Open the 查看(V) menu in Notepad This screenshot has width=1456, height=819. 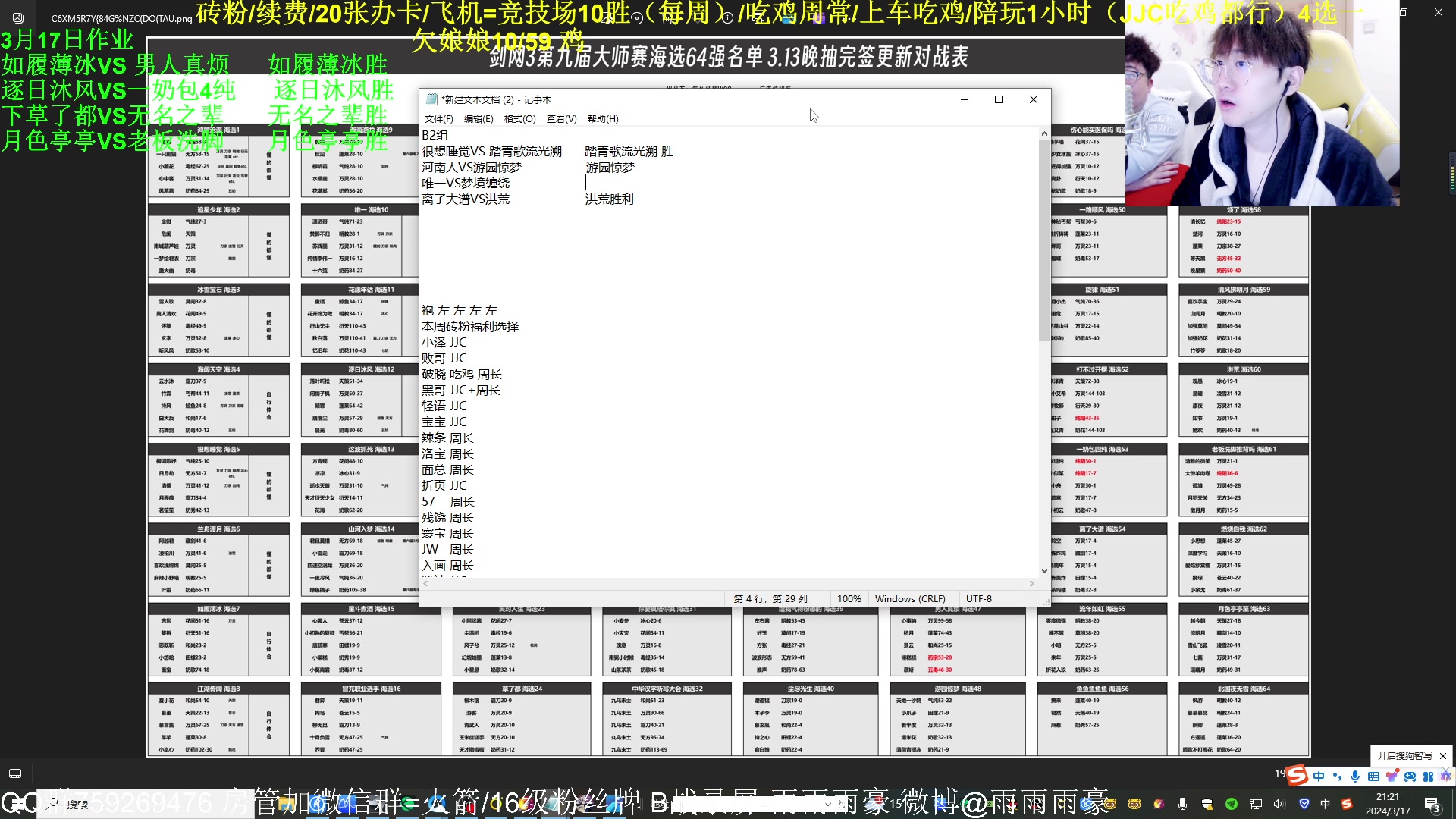point(561,119)
